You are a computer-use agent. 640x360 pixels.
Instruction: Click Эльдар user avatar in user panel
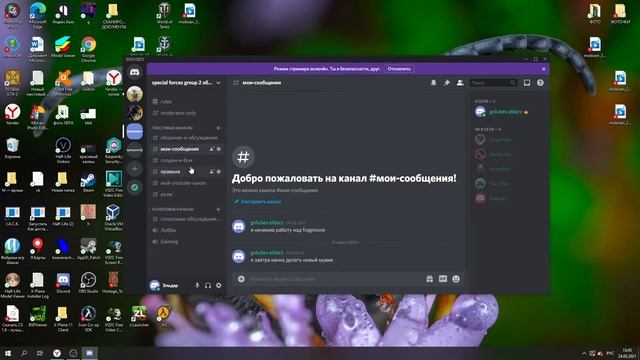[x=155, y=285]
